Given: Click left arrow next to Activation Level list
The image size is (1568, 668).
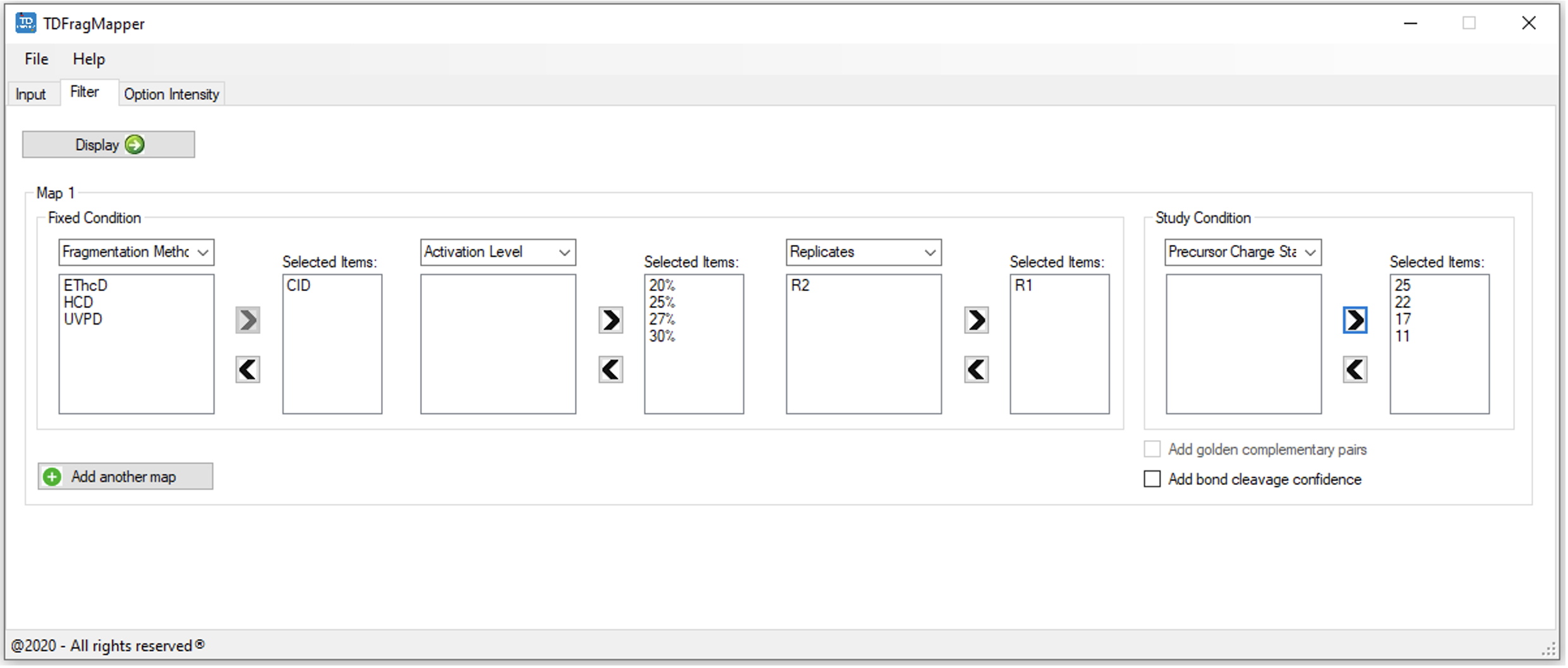Looking at the screenshot, I should (x=610, y=369).
